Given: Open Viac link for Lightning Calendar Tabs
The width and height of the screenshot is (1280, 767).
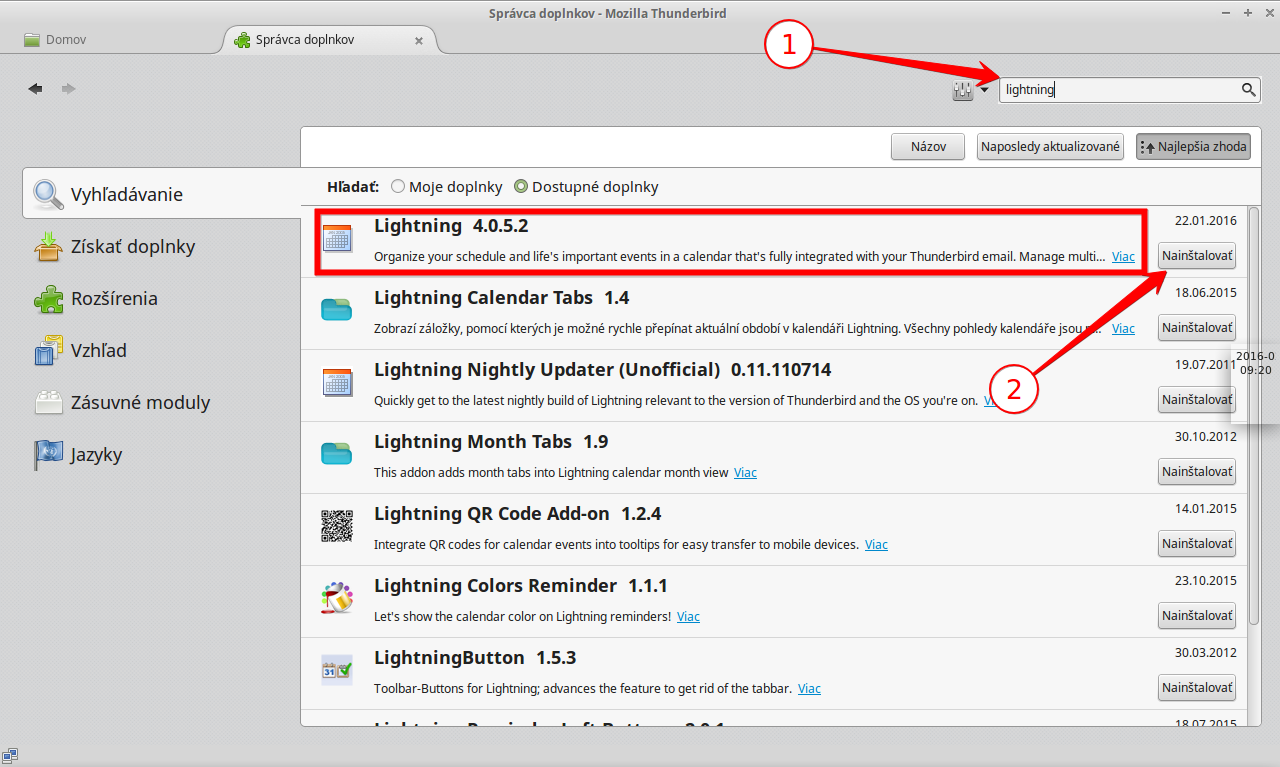Looking at the screenshot, I should 1123,329.
